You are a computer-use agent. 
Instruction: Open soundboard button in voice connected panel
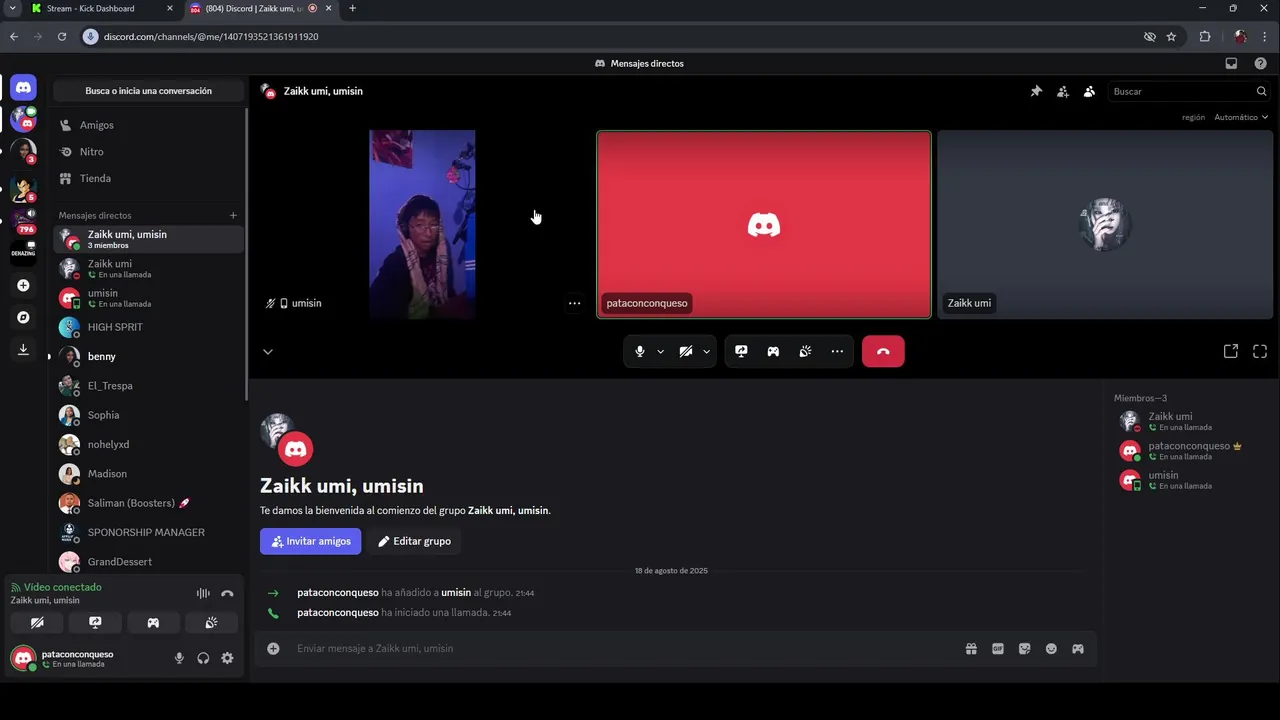tap(211, 622)
